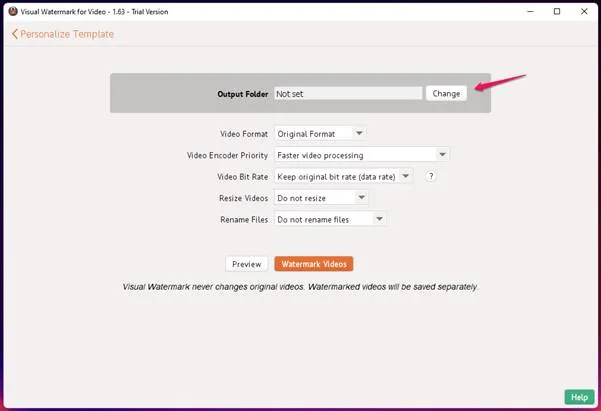Image resolution: width=601 pixels, height=411 pixels.
Task: Start watermarking with Watermark Videos button
Action: 314,264
